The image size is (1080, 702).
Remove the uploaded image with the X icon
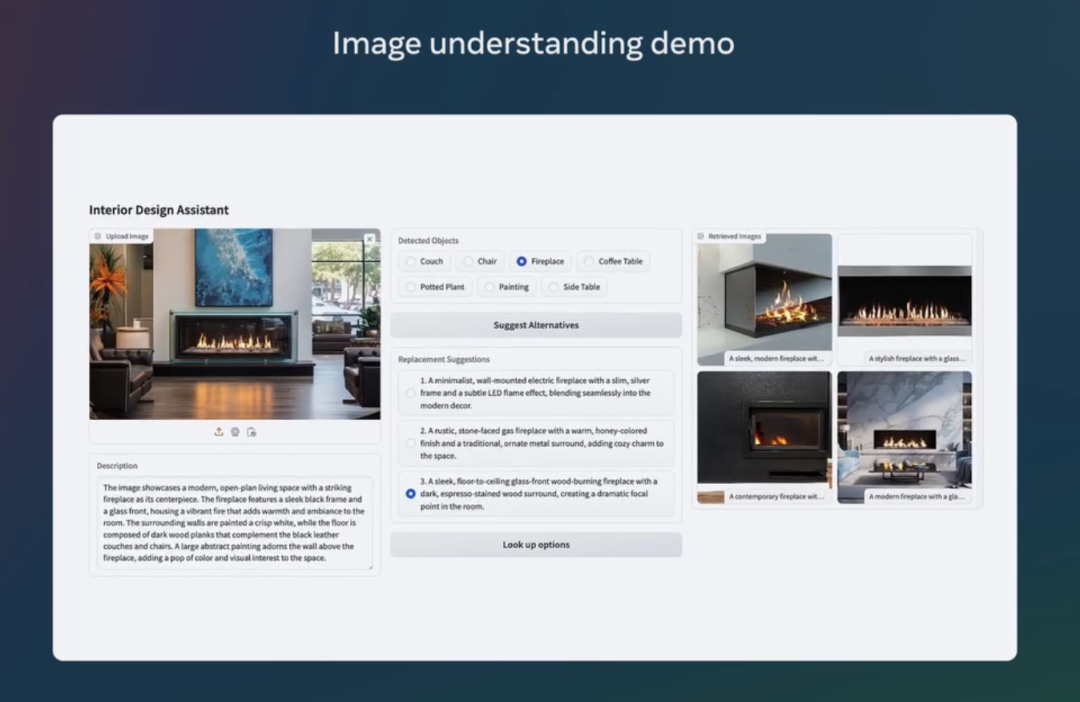[369, 240]
